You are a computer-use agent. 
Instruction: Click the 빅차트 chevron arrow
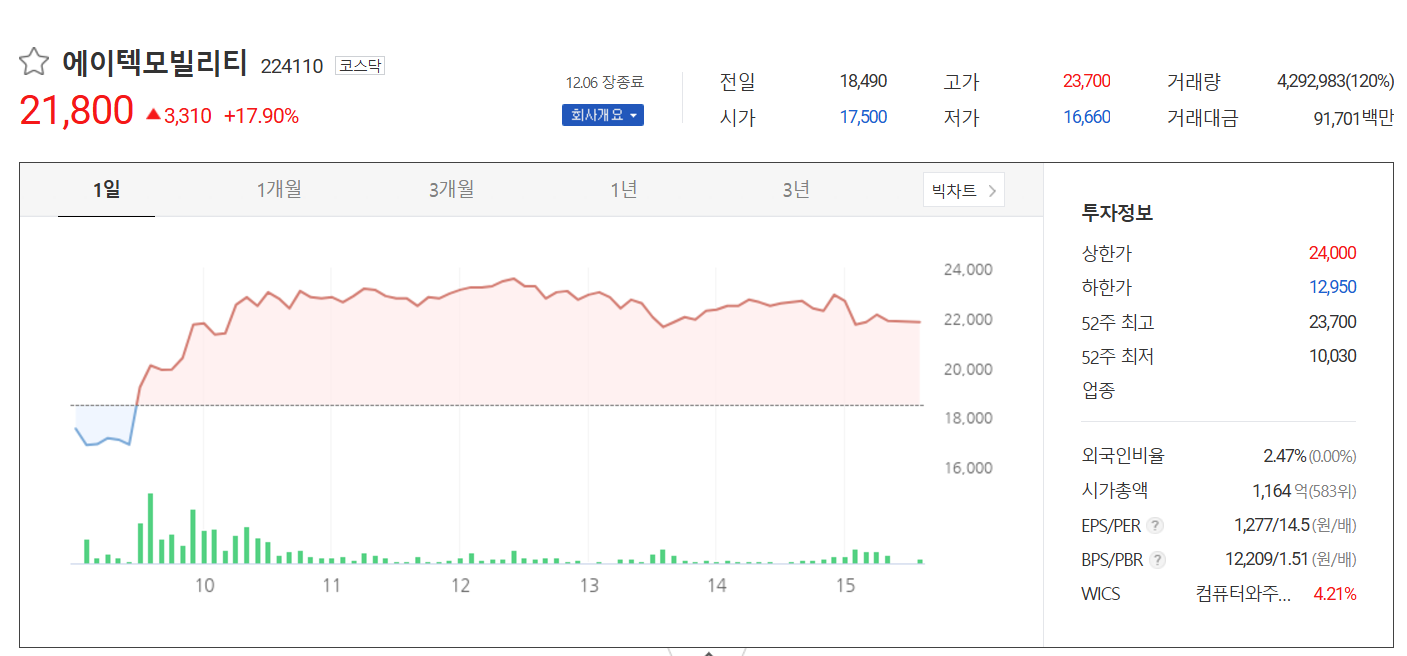pyautogui.click(x=992, y=189)
